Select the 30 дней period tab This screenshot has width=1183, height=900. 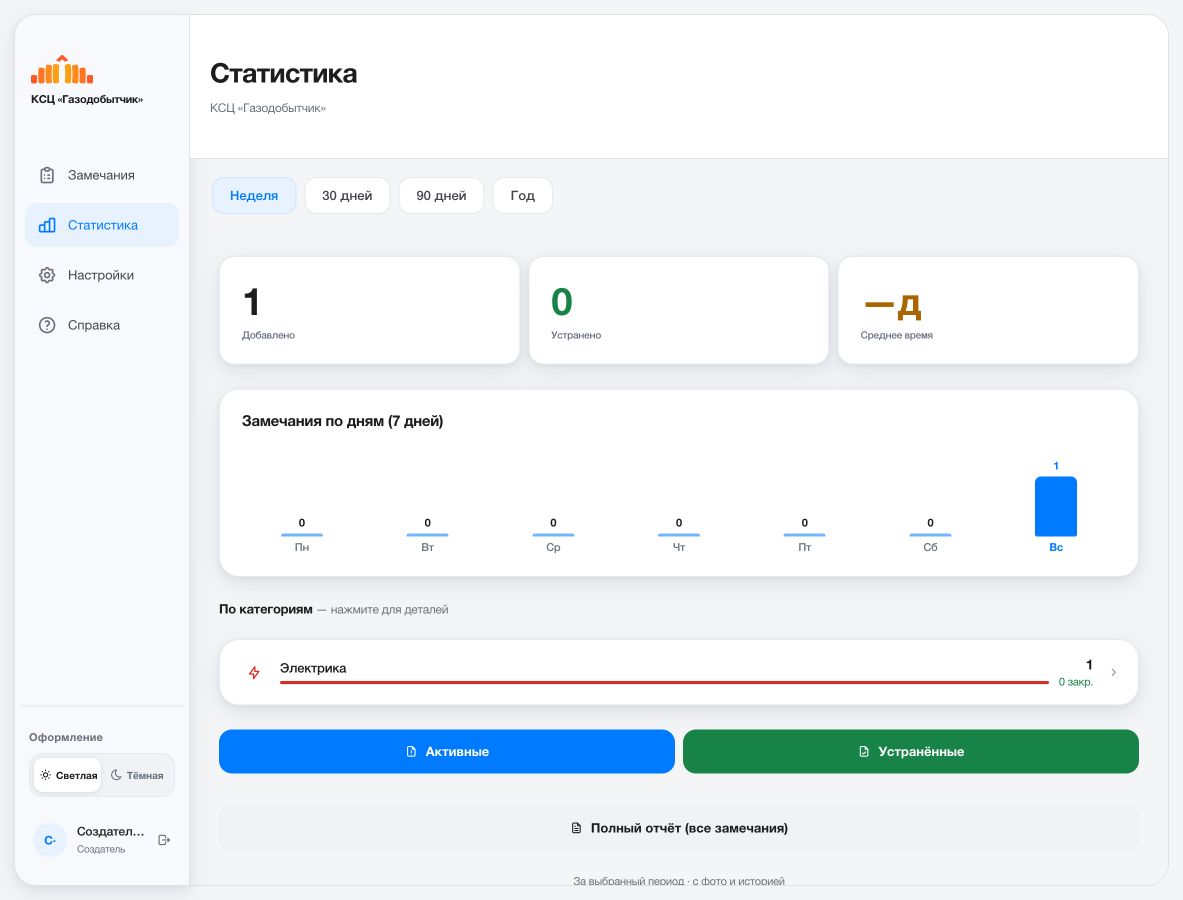[x=347, y=195]
